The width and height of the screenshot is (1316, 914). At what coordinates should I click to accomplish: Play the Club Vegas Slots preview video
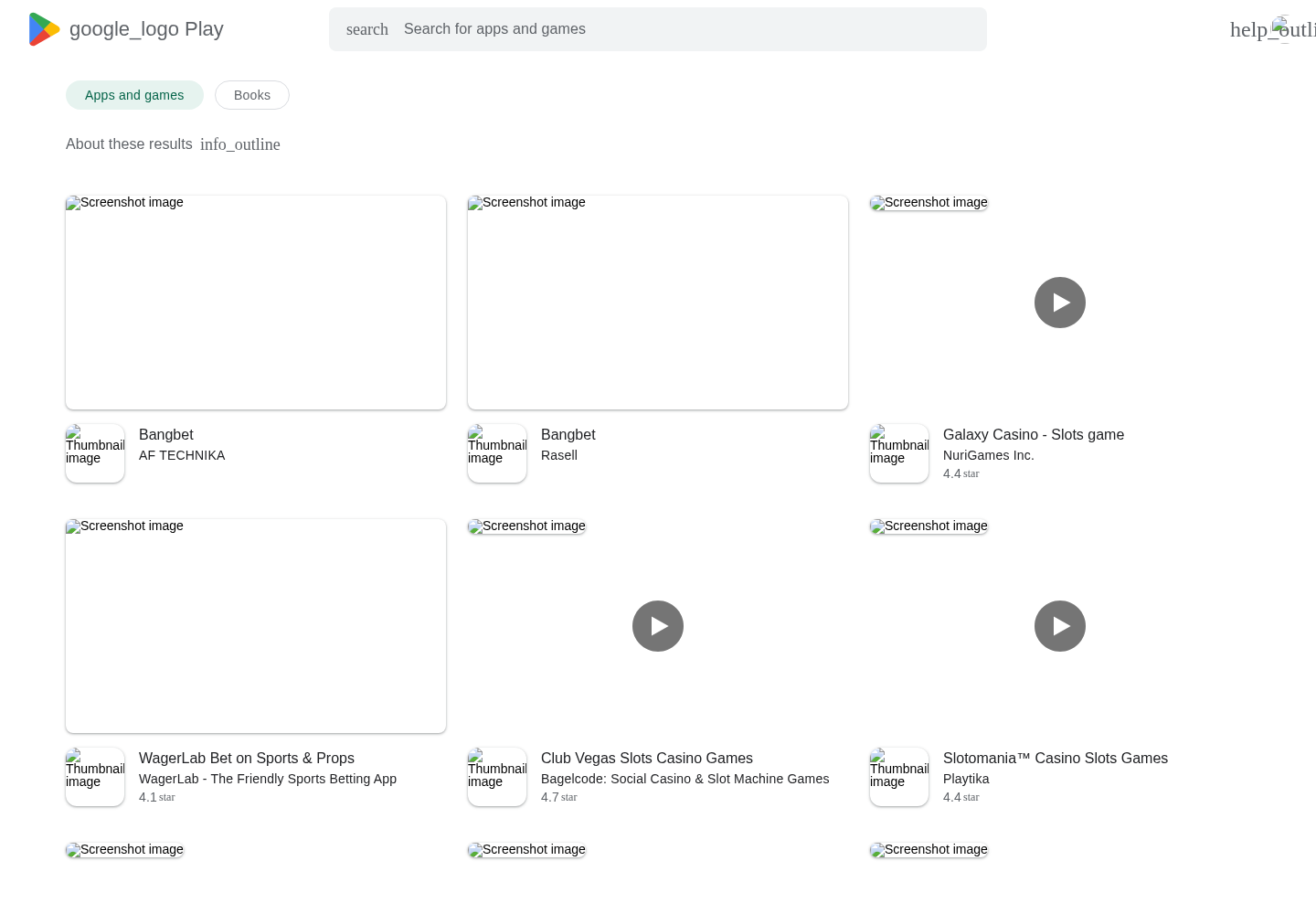(658, 626)
